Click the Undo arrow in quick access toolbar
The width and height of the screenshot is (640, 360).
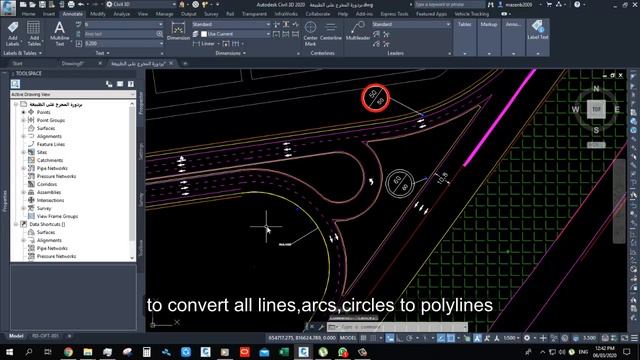pos(81,4)
